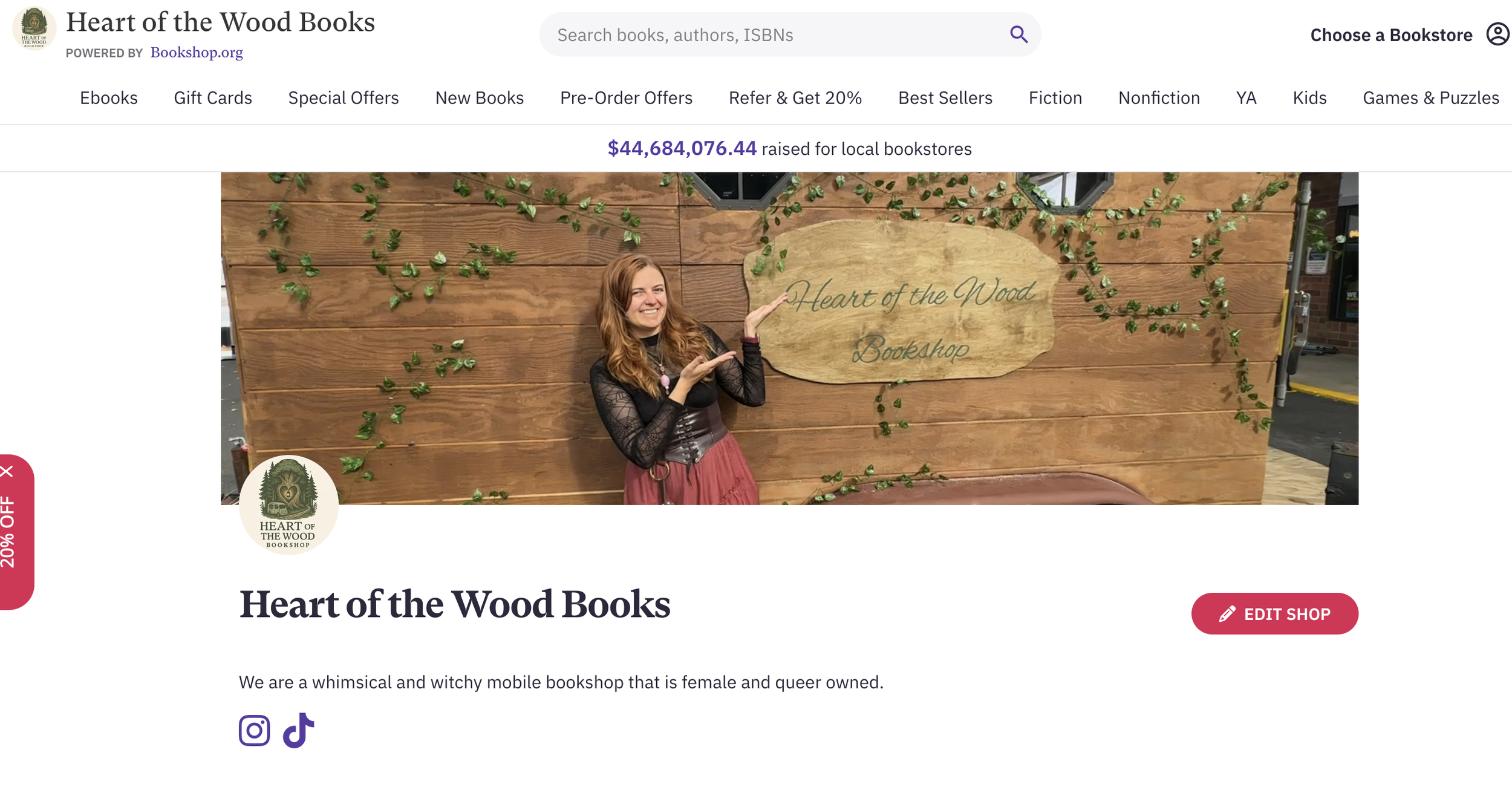Viewport: 1512px width, 790px height.
Task: Click the raised-for-bookstores dollar amount
Action: coord(682,149)
